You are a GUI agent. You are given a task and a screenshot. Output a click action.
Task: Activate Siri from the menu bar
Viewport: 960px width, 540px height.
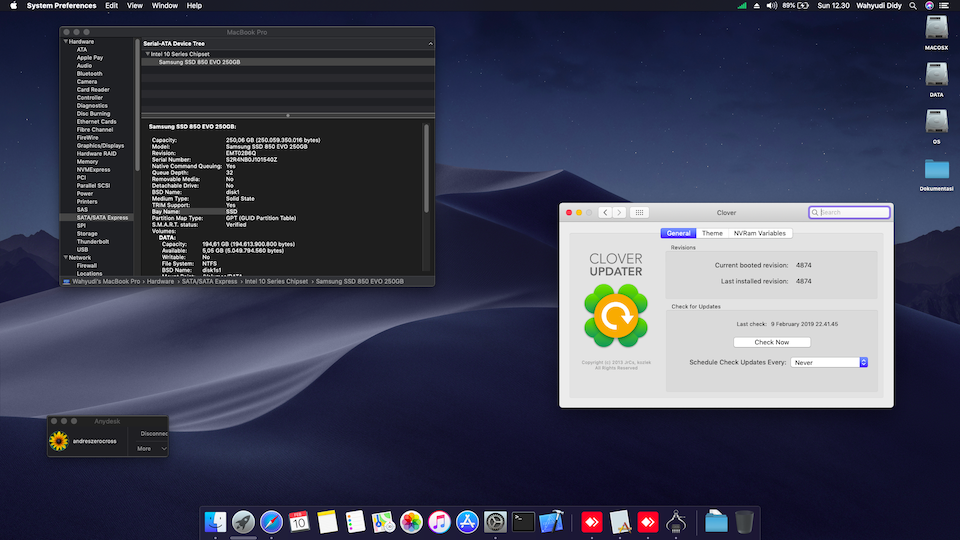pos(929,6)
